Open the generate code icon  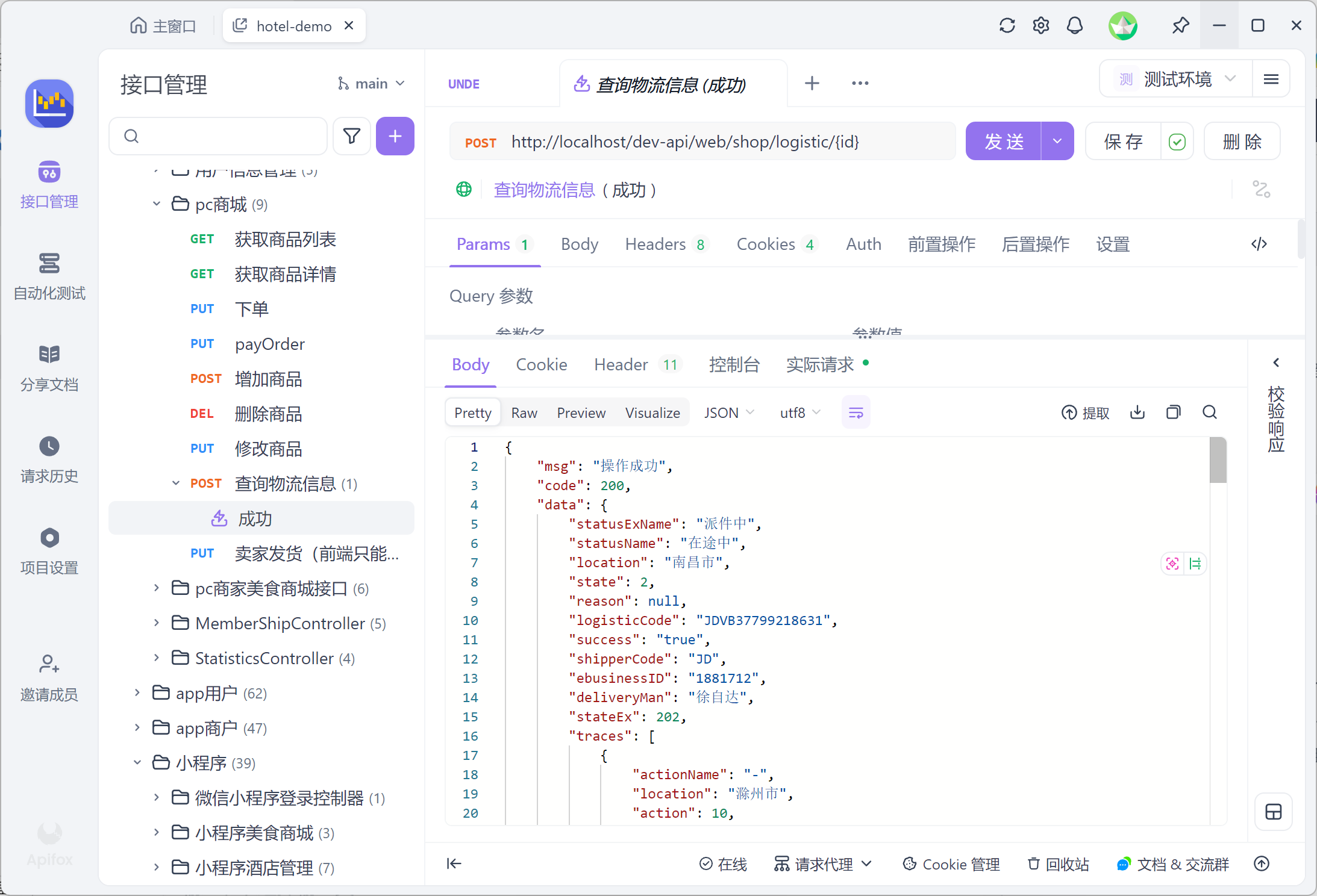(x=1259, y=244)
